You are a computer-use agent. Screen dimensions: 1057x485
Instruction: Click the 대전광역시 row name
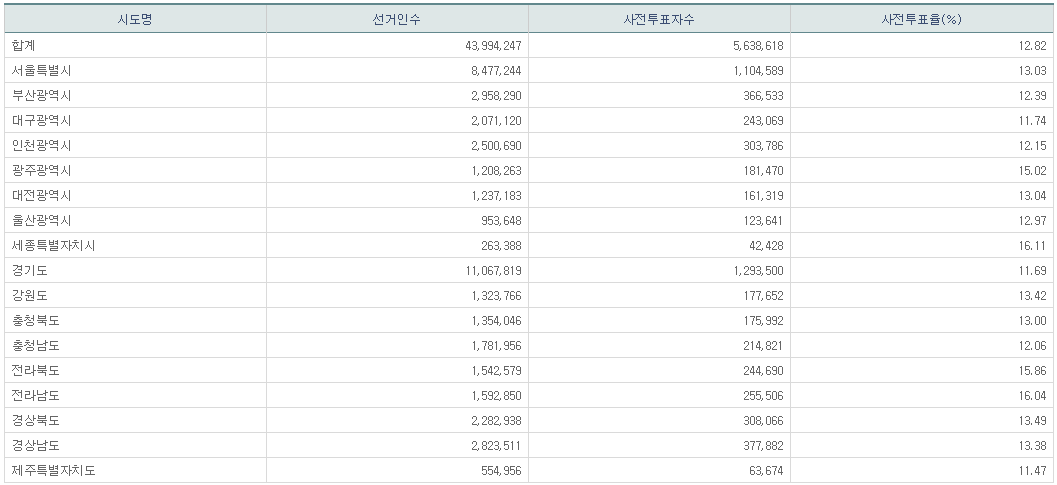(x=42, y=195)
